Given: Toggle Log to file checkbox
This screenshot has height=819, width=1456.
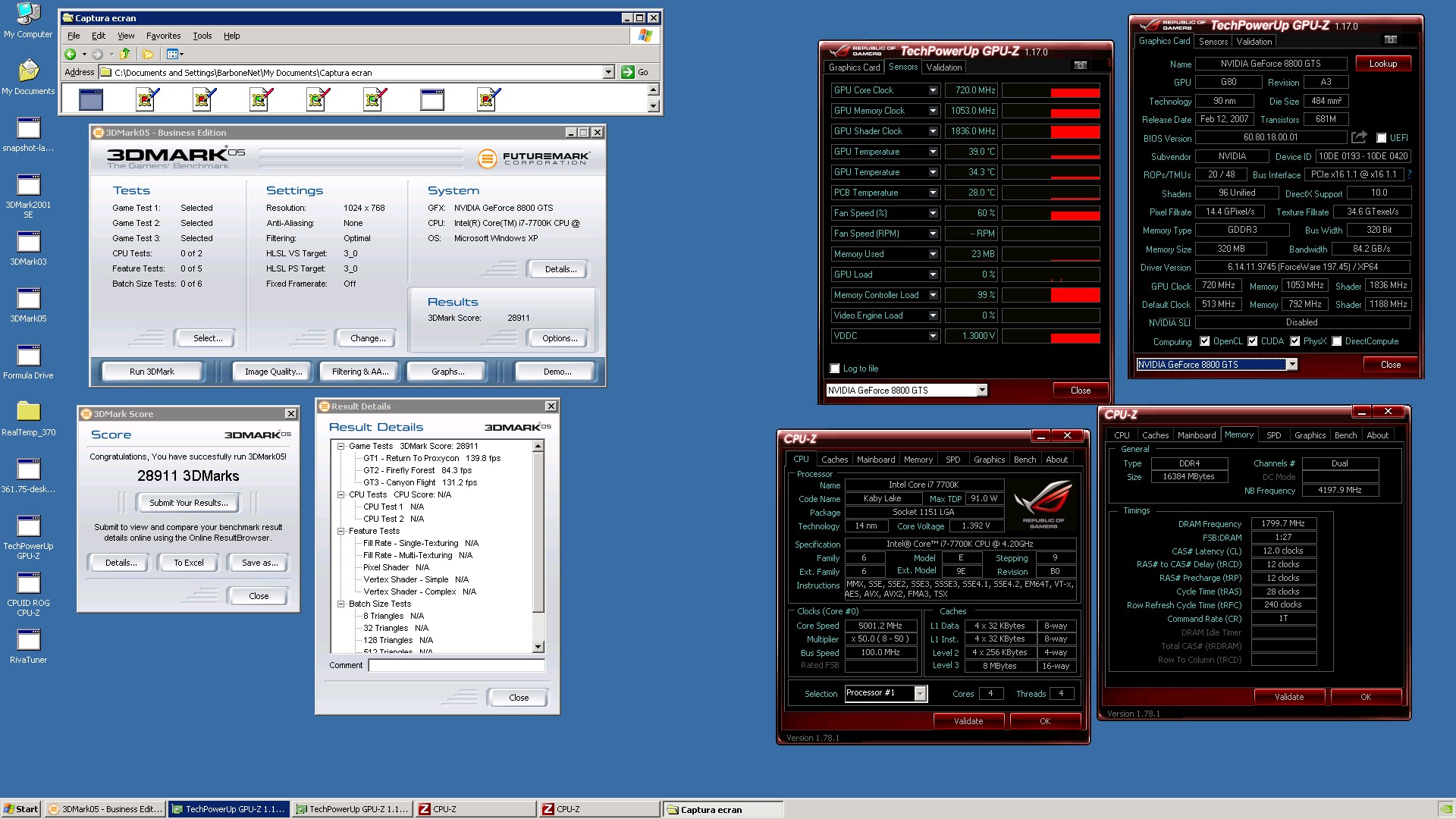Looking at the screenshot, I should (835, 369).
